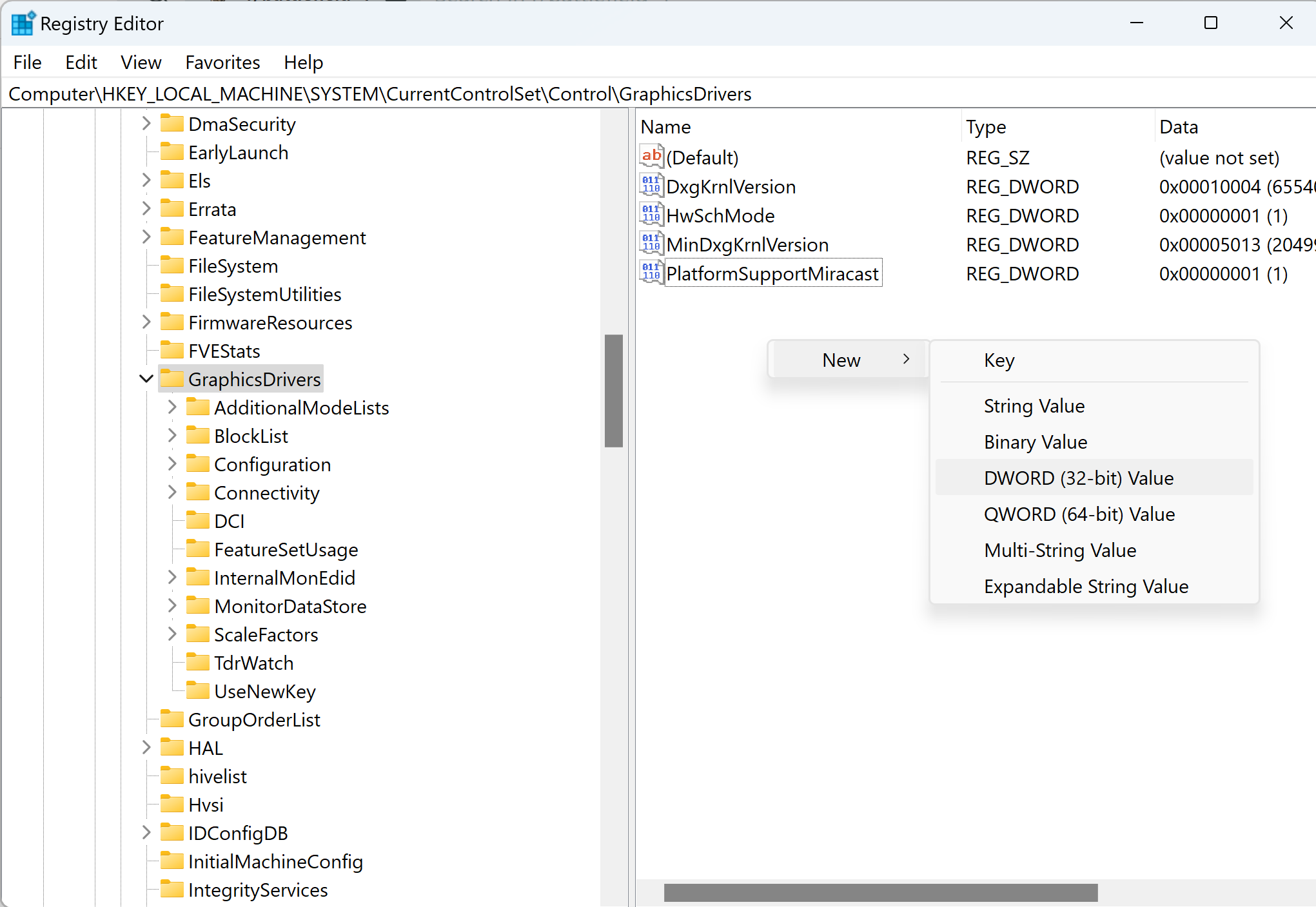Click the PlatformSupportMiracast DWORD icon
This screenshot has width=1316, height=907.
(651, 273)
